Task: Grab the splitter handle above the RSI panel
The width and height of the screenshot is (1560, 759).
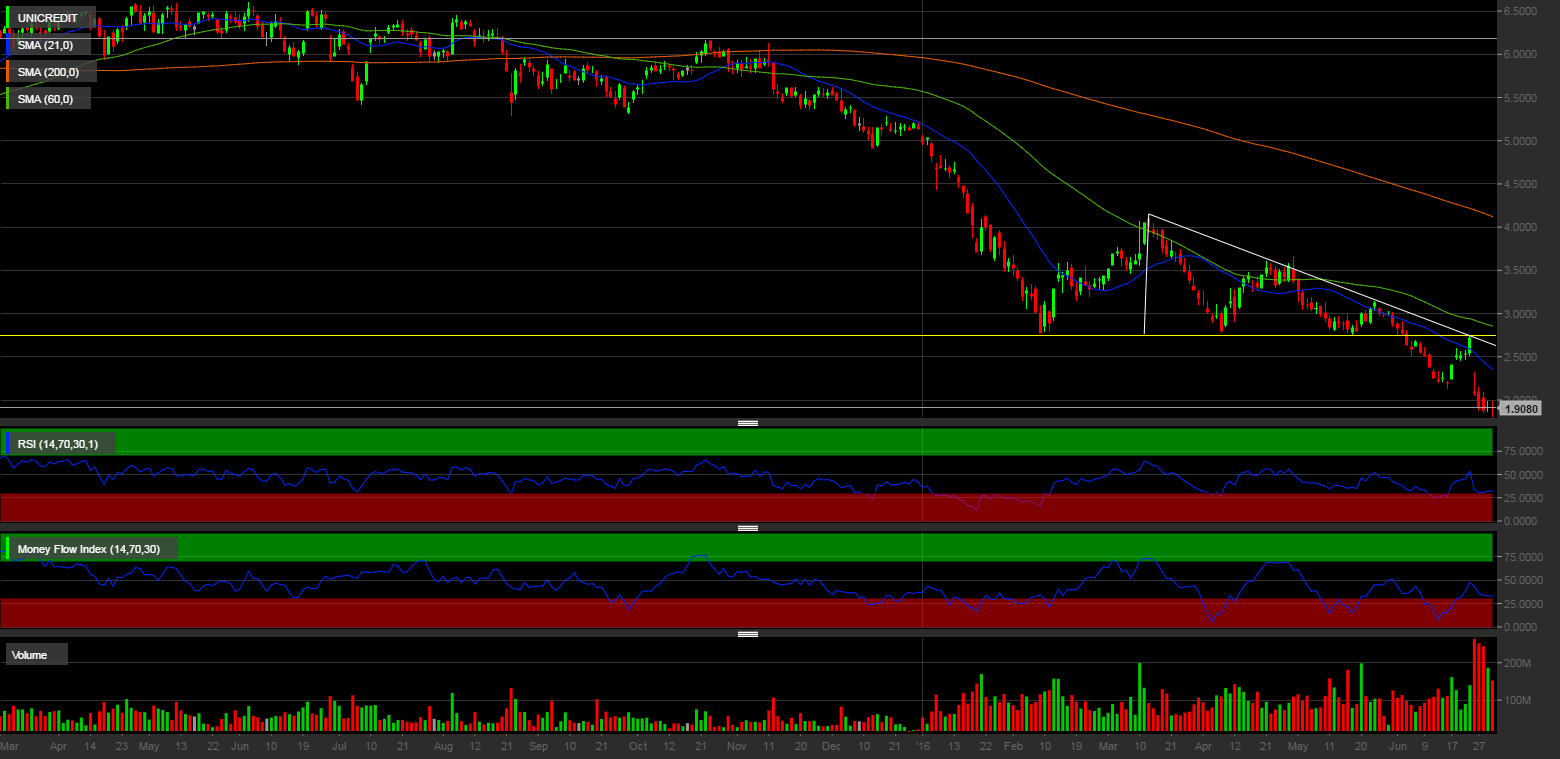Action: (747, 424)
